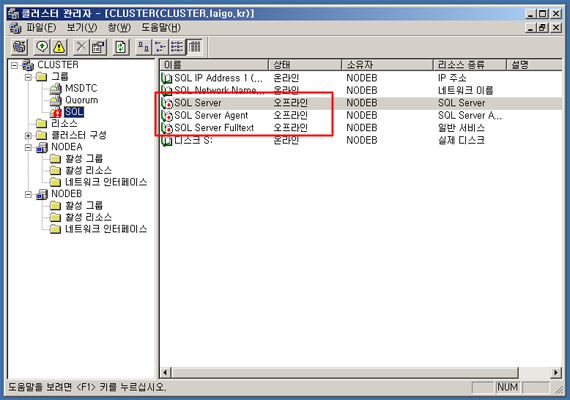Minimize the inner MDI child window
Image resolution: width=570 pixels, height=400 pixels.
click(x=531, y=28)
